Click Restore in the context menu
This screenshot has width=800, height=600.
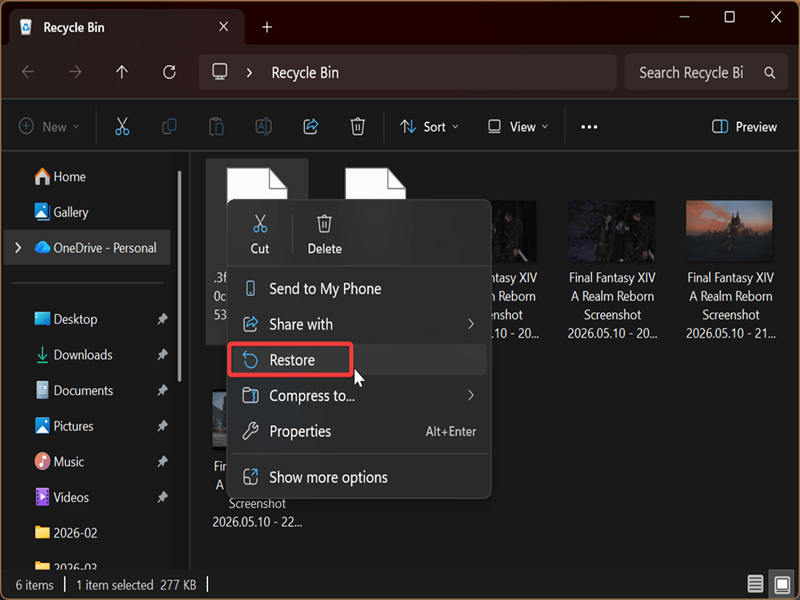click(x=359, y=360)
